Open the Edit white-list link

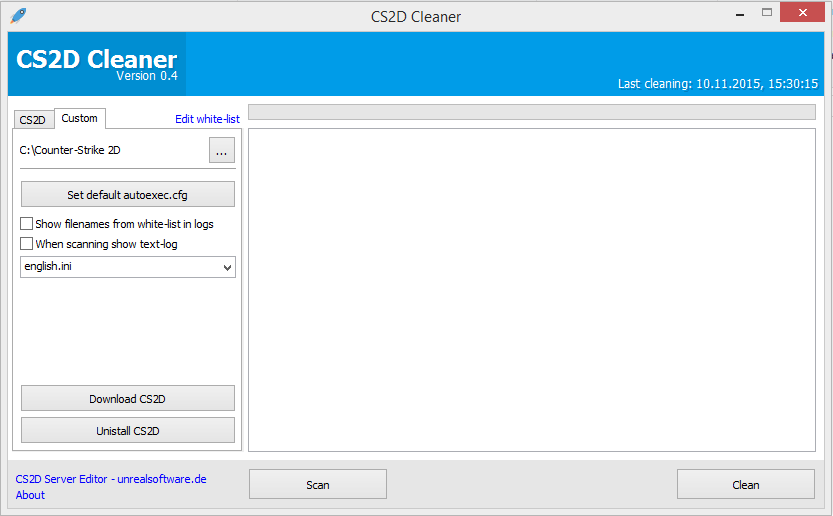pos(207,119)
